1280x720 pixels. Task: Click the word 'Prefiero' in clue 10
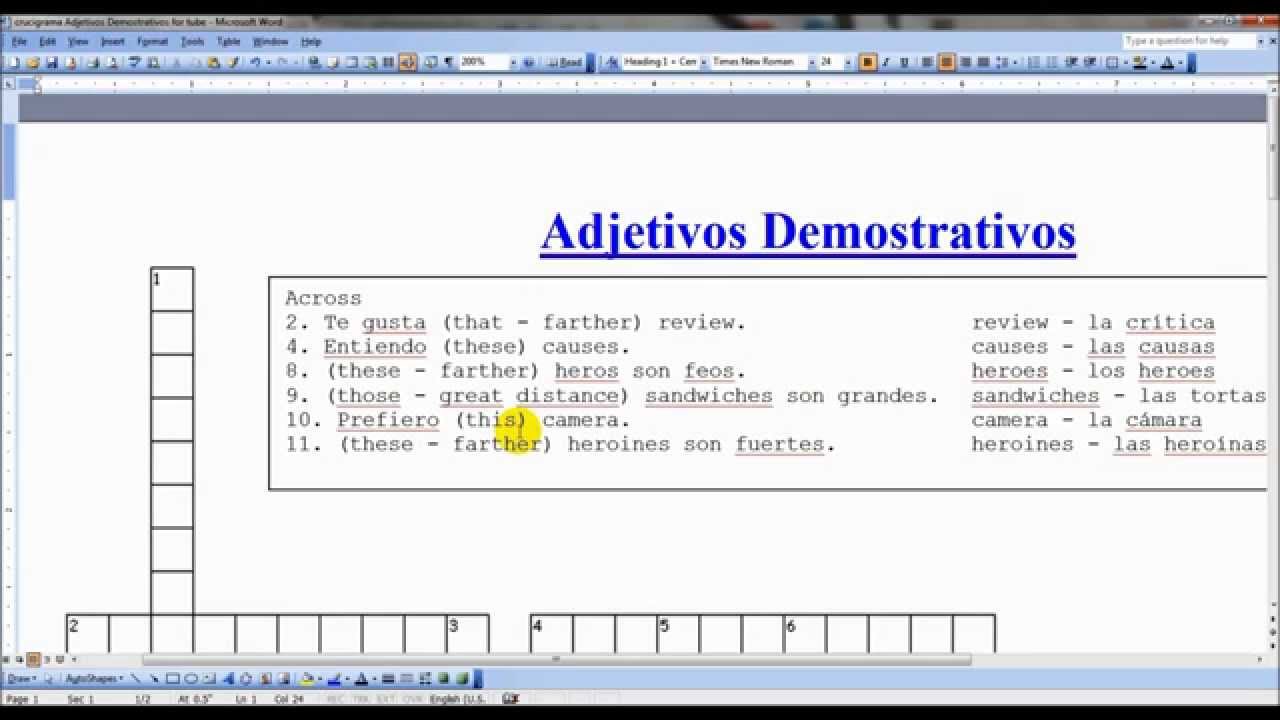(388, 420)
